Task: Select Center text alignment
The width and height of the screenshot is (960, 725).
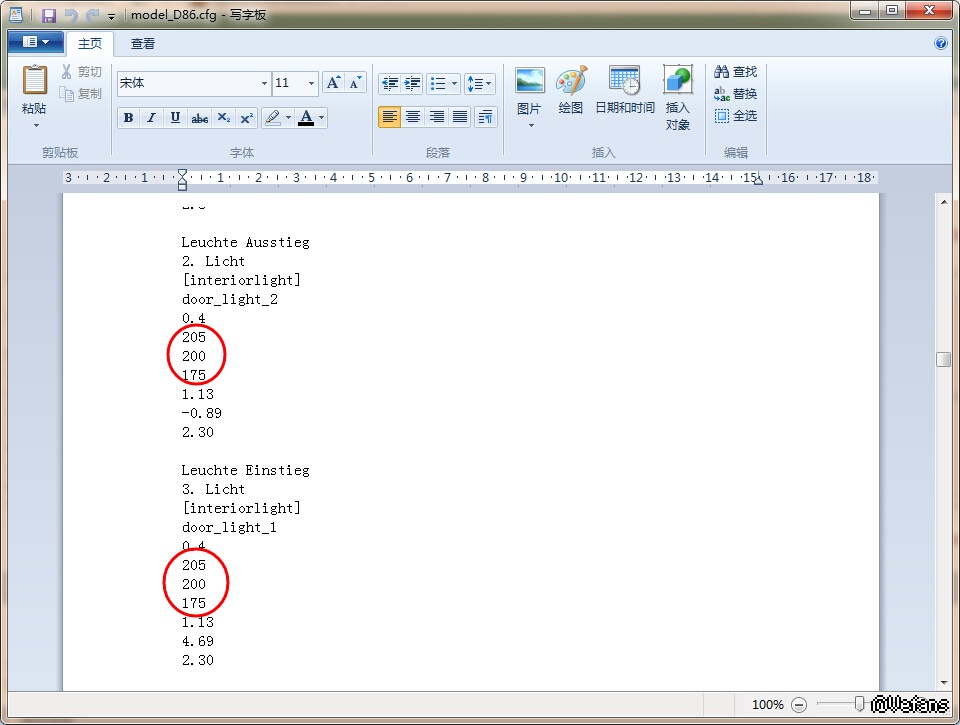Action: tap(413, 116)
